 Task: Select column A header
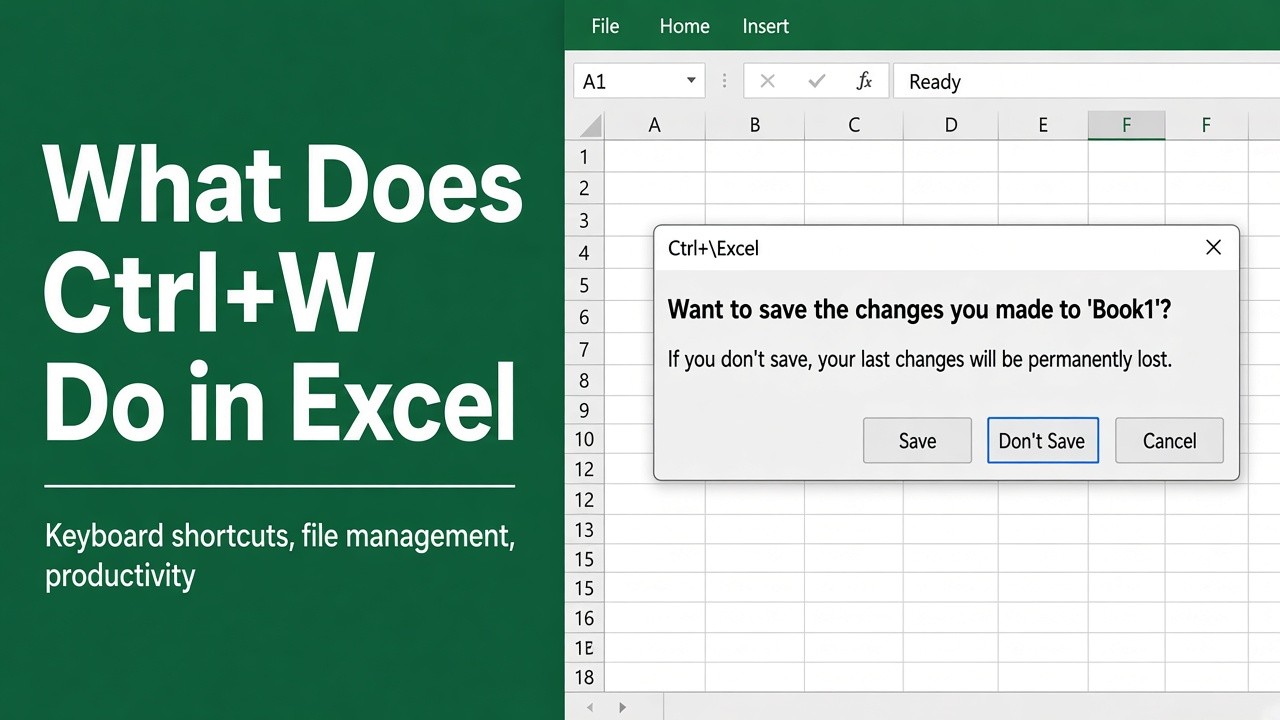(655, 125)
